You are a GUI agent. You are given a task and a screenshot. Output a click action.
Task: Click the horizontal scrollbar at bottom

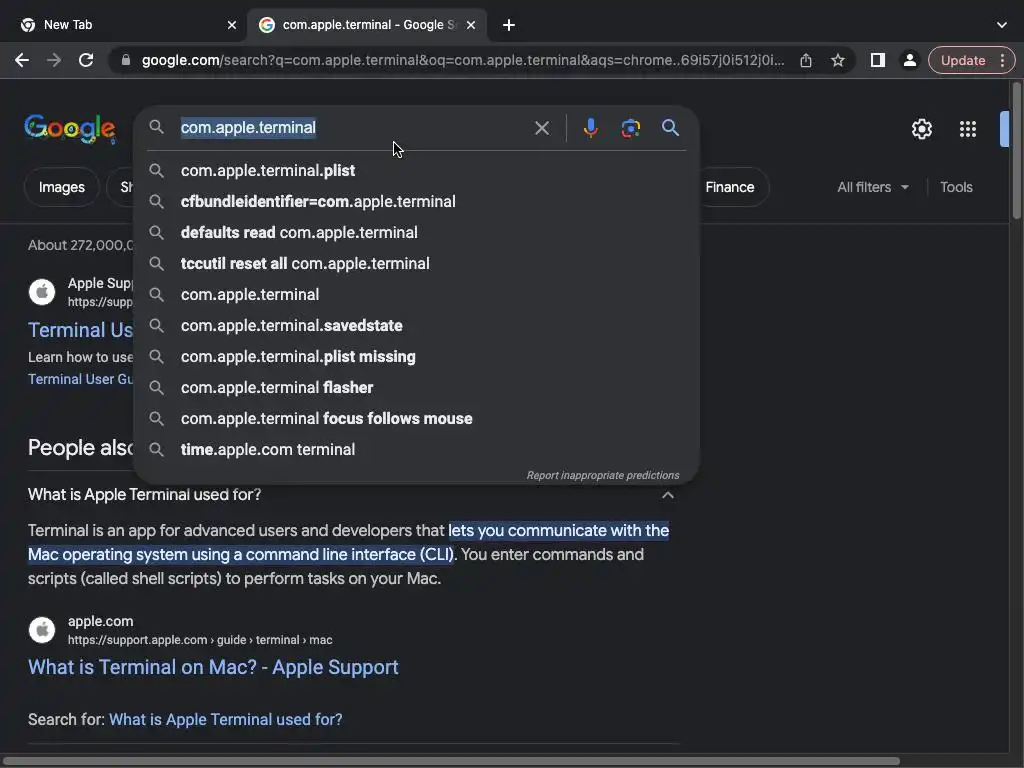[451, 761]
